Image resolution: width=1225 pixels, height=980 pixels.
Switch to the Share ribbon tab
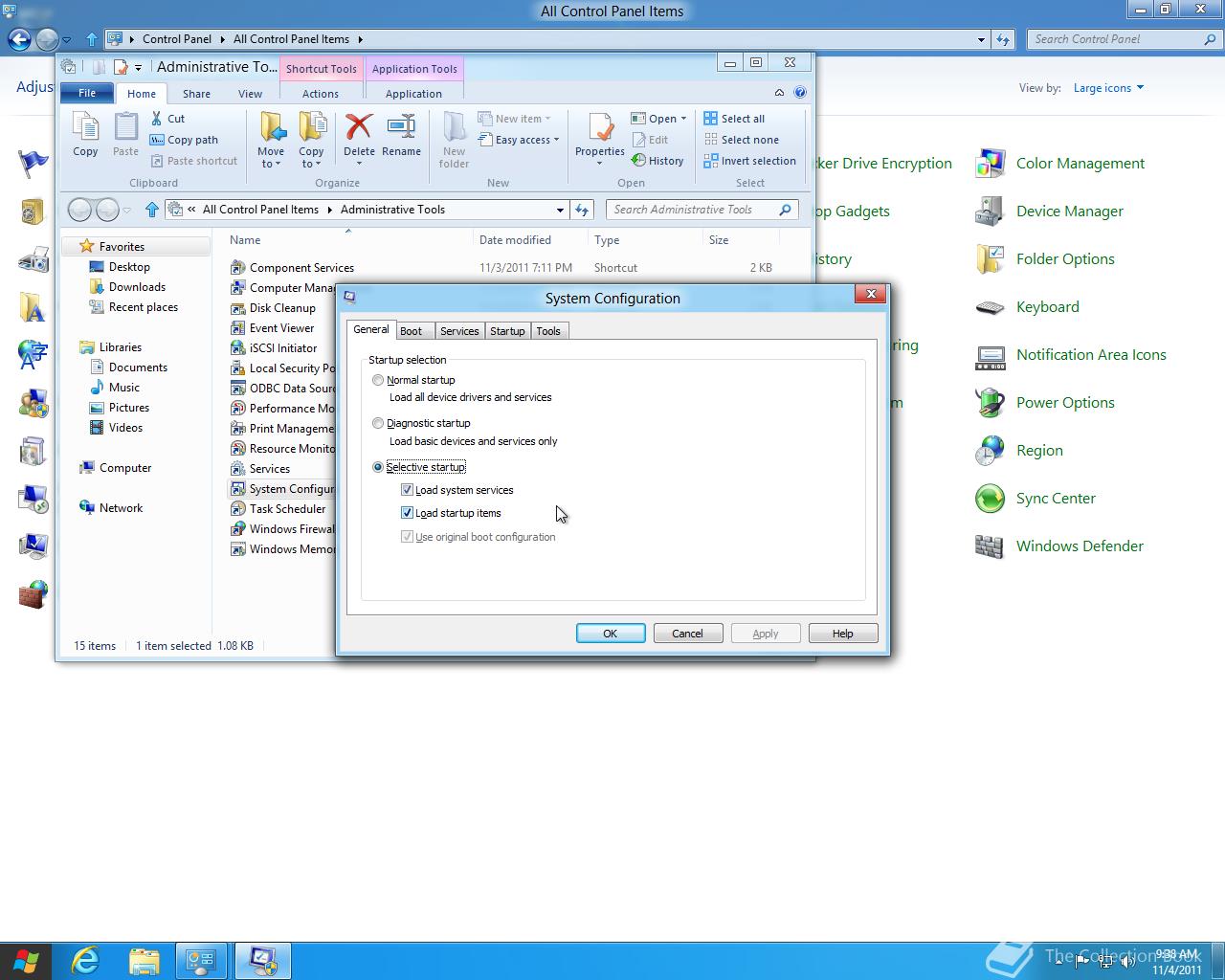(x=196, y=94)
